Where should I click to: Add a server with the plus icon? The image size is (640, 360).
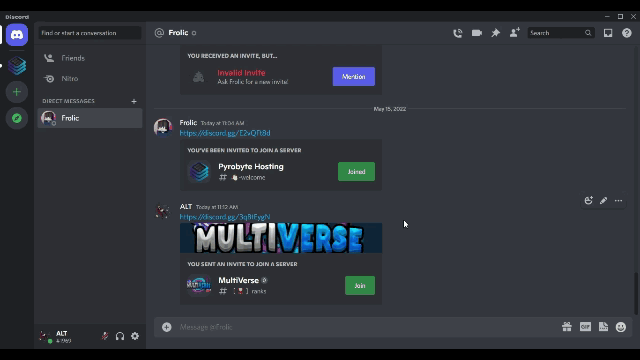17,92
